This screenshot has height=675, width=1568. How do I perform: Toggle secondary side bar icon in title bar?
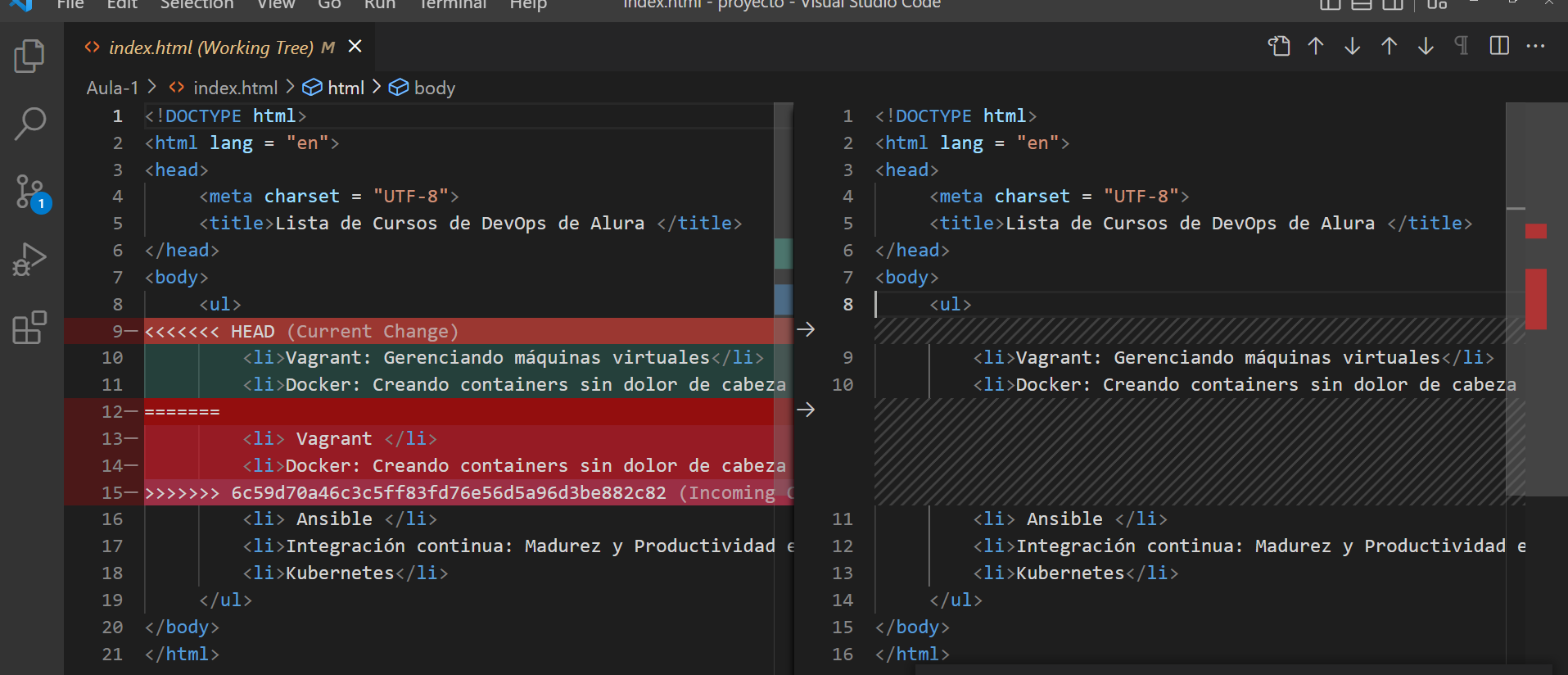(1392, 4)
